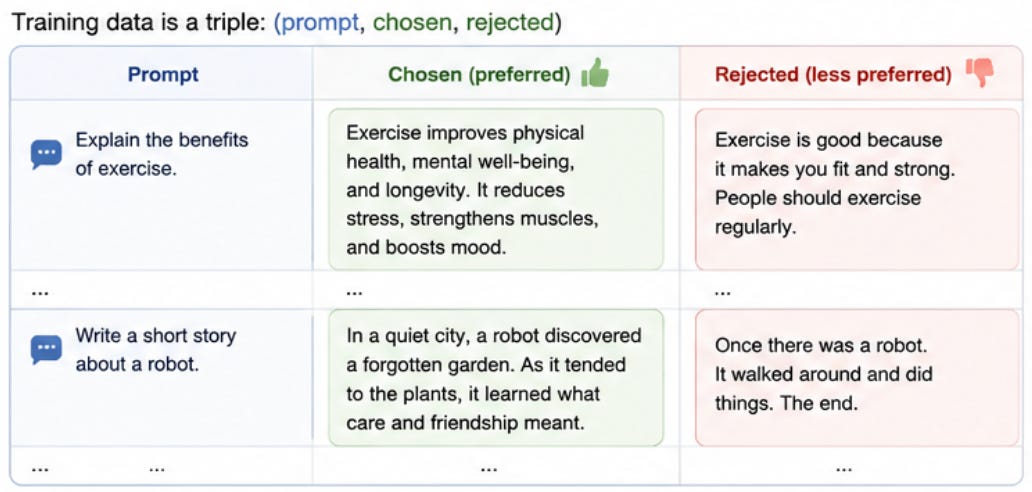Click the red robot rejected response box
1032x492 pixels.
click(857, 378)
